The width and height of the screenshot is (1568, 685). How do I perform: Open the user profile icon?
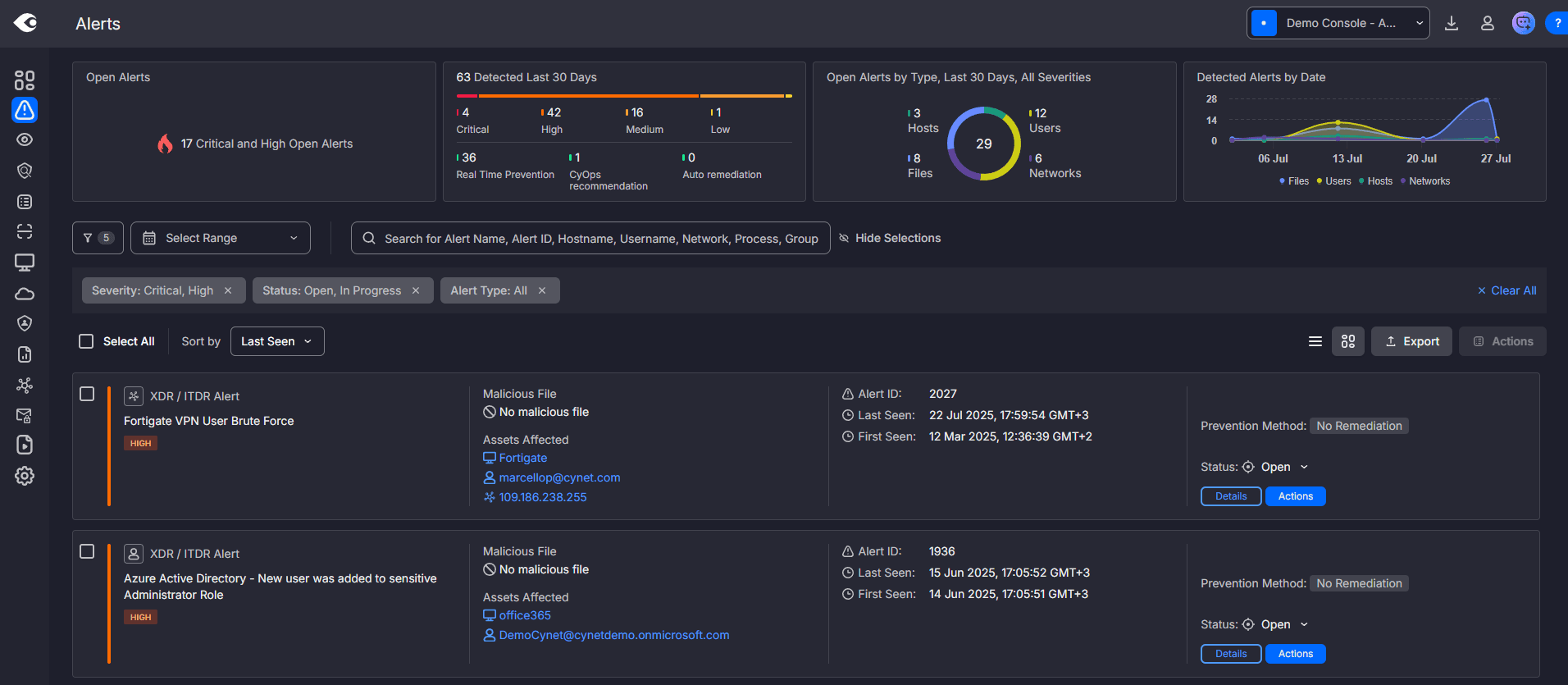1488,23
